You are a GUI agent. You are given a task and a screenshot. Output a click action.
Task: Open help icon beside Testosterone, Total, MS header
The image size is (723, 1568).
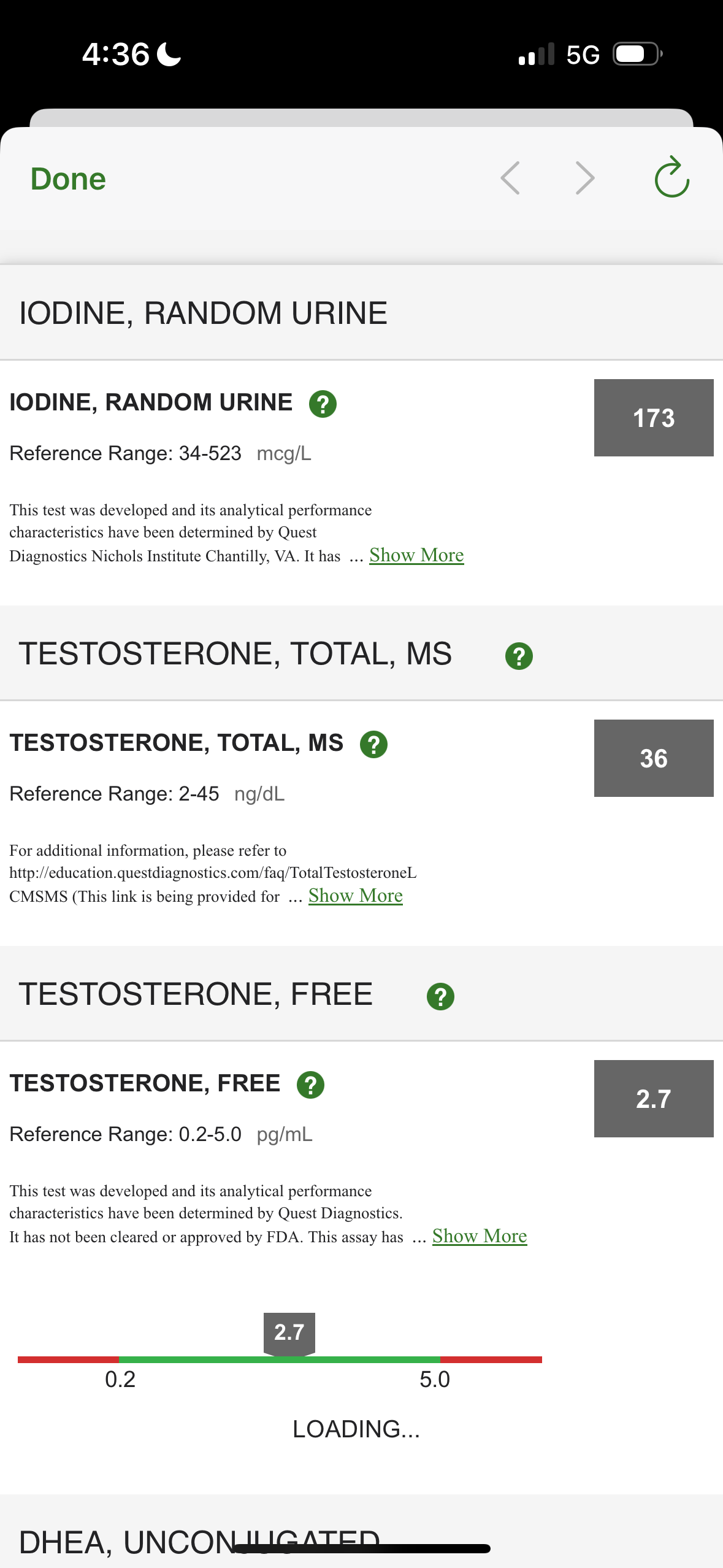click(x=519, y=656)
